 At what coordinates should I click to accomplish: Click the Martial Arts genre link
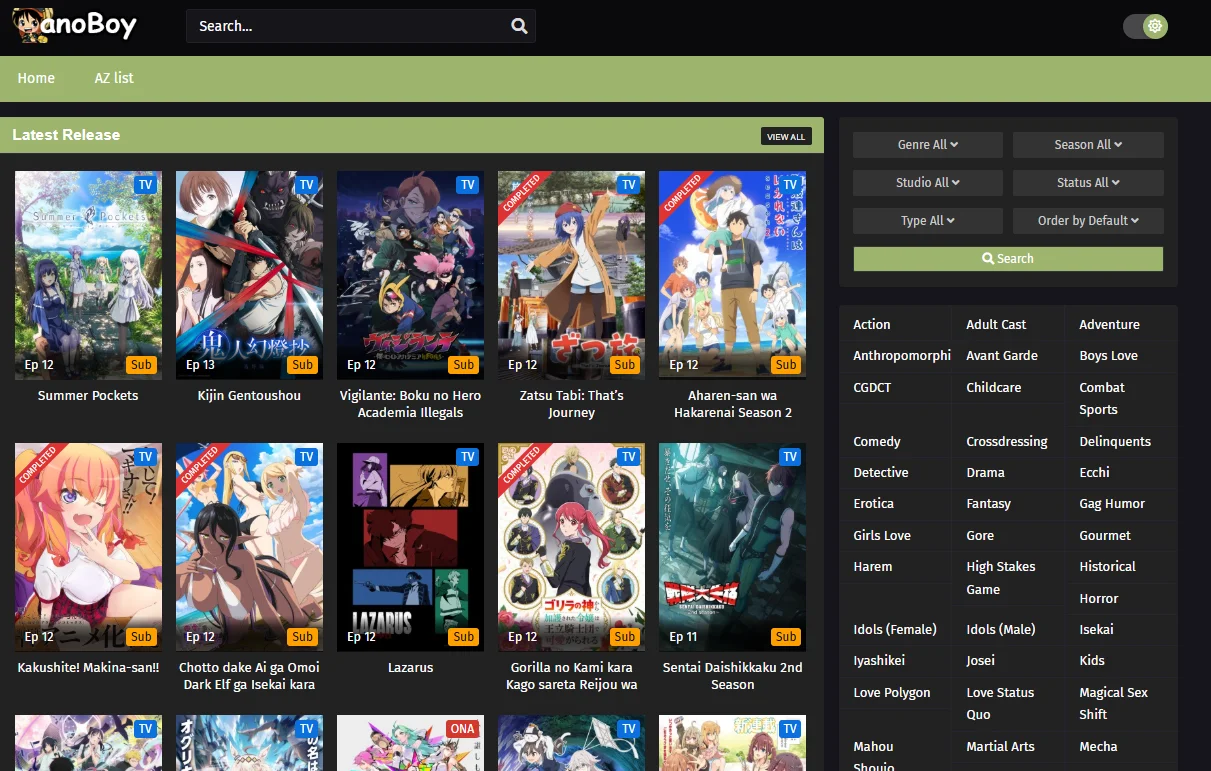[x=1000, y=747]
